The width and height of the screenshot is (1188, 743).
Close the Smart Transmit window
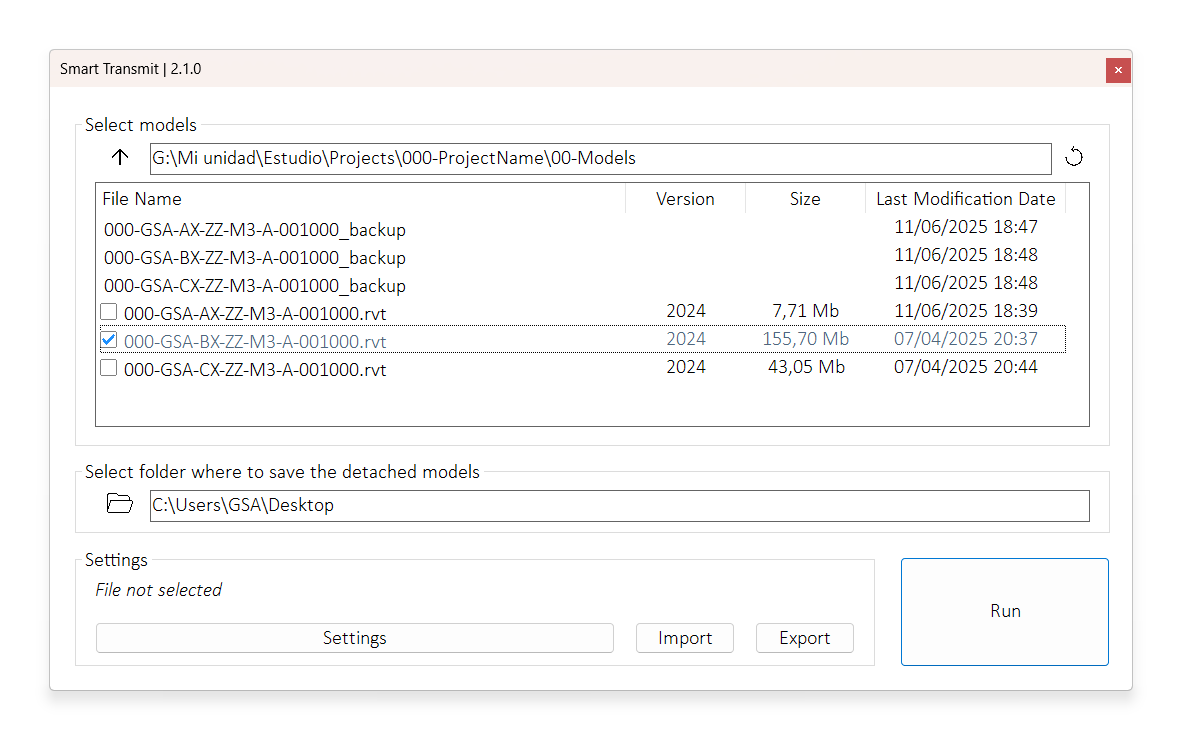coord(1118,70)
